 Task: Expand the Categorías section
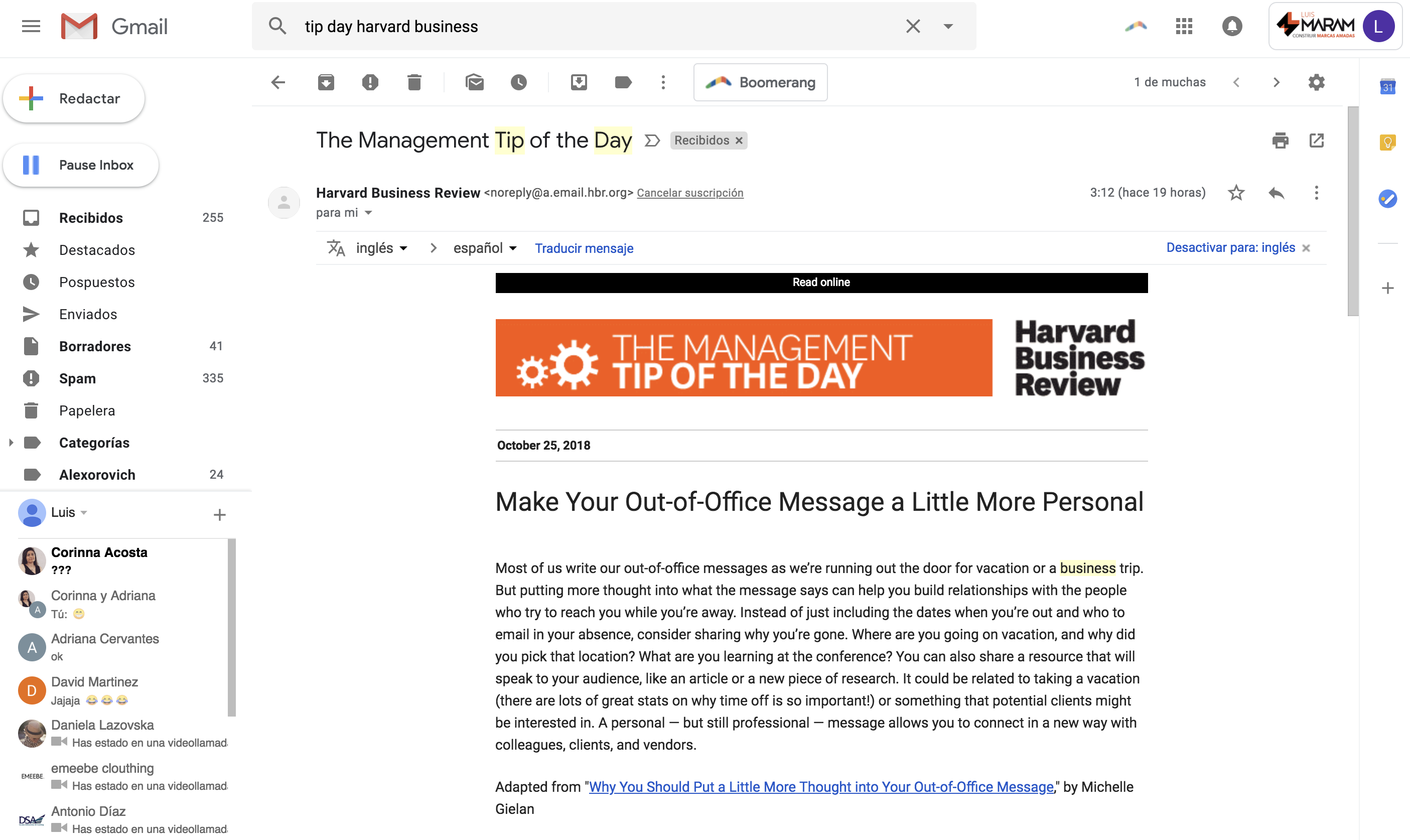click(11, 442)
